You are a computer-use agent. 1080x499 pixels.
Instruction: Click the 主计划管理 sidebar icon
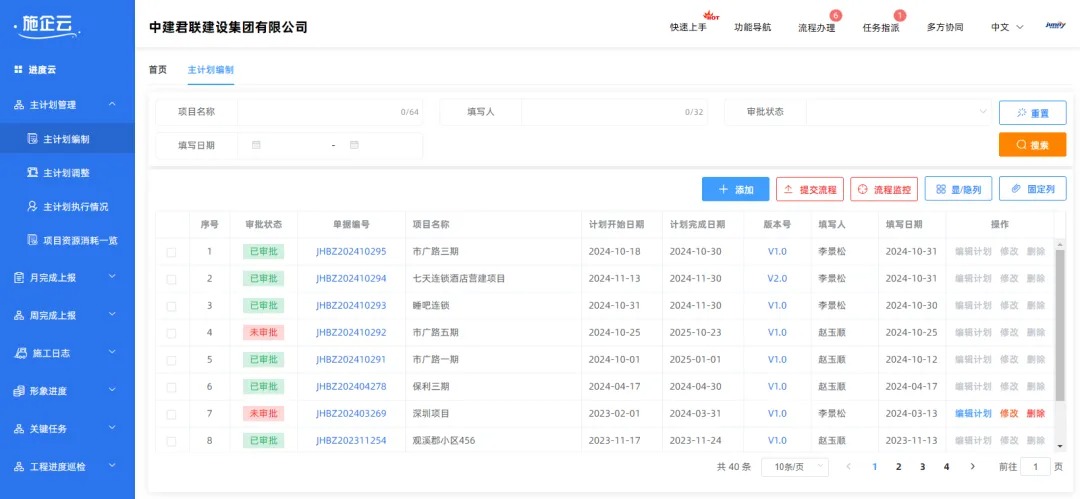point(19,105)
